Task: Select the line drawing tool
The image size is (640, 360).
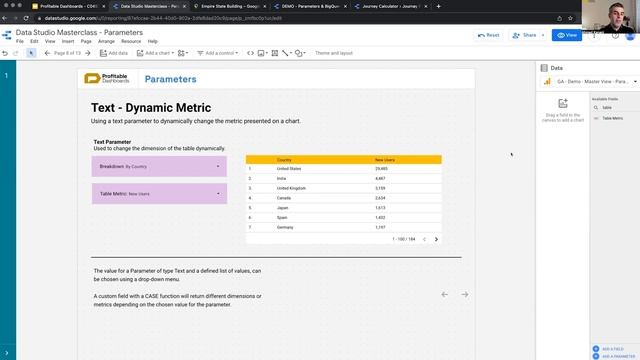Action: [286, 53]
